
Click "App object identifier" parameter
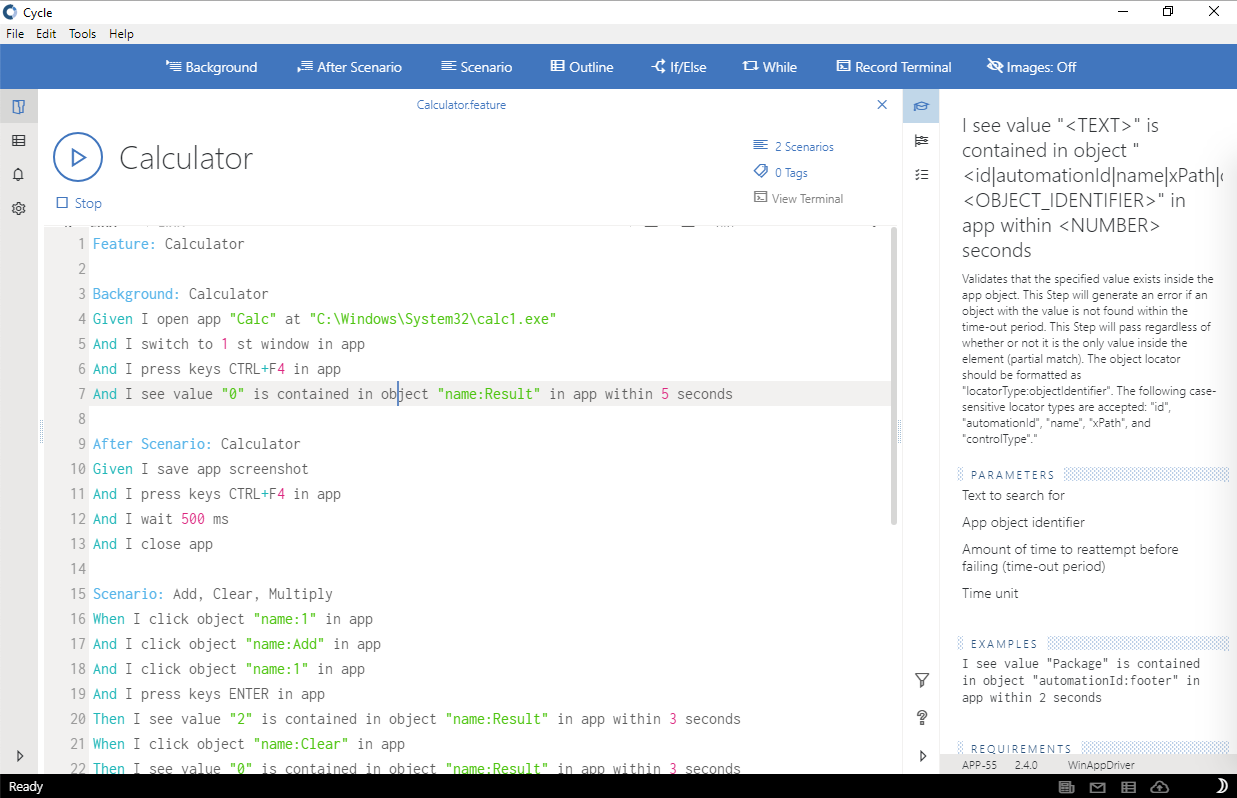tap(1023, 522)
